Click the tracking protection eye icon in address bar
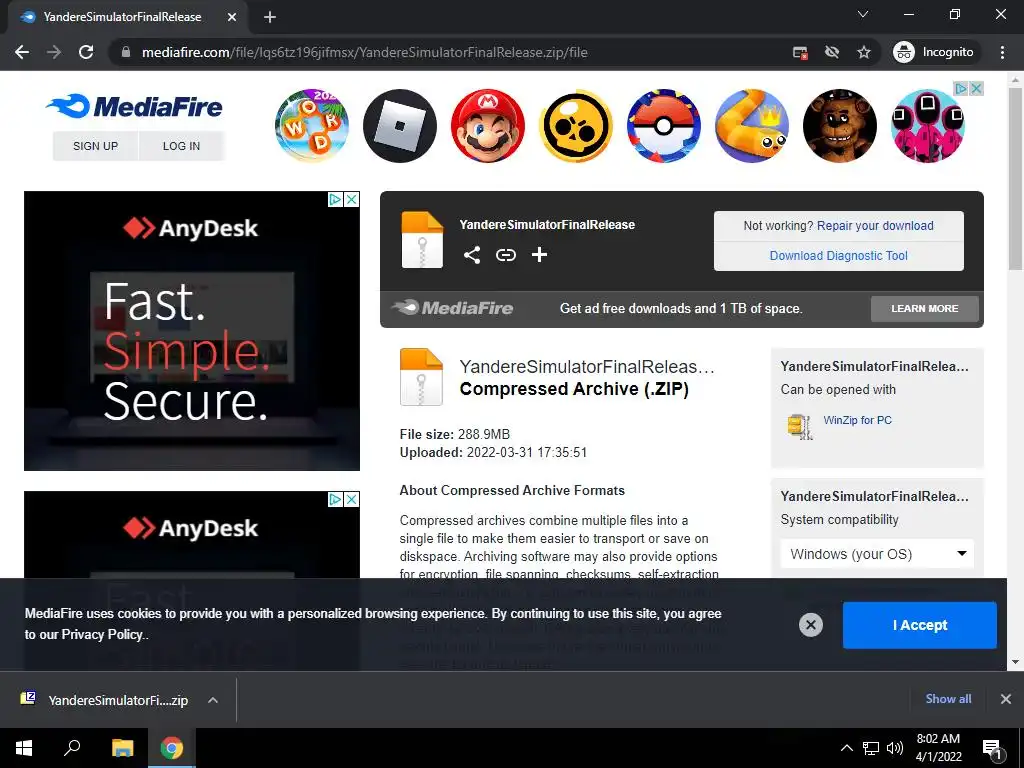The width and height of the screenshot is (1024, 768). (831, 52)
